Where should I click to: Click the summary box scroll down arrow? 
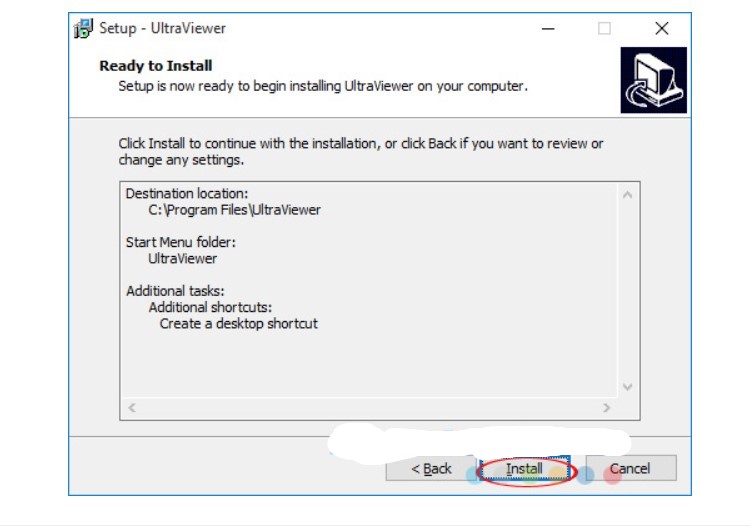click(628, 387)
